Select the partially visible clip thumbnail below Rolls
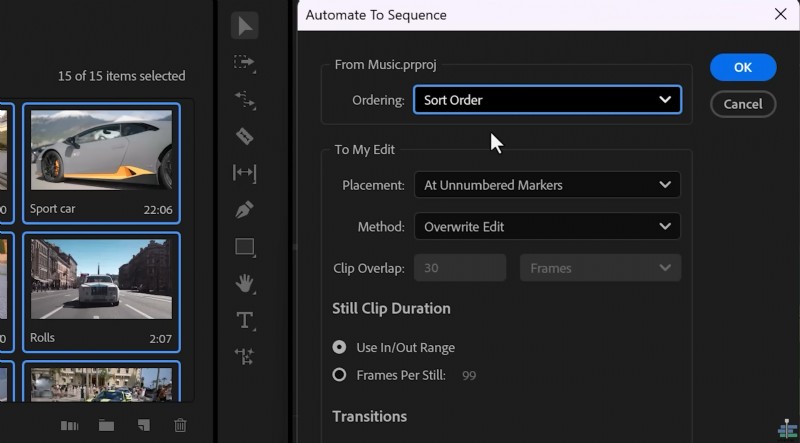Image resolution: width=800 pixels, height=443 pixels. 101,384
